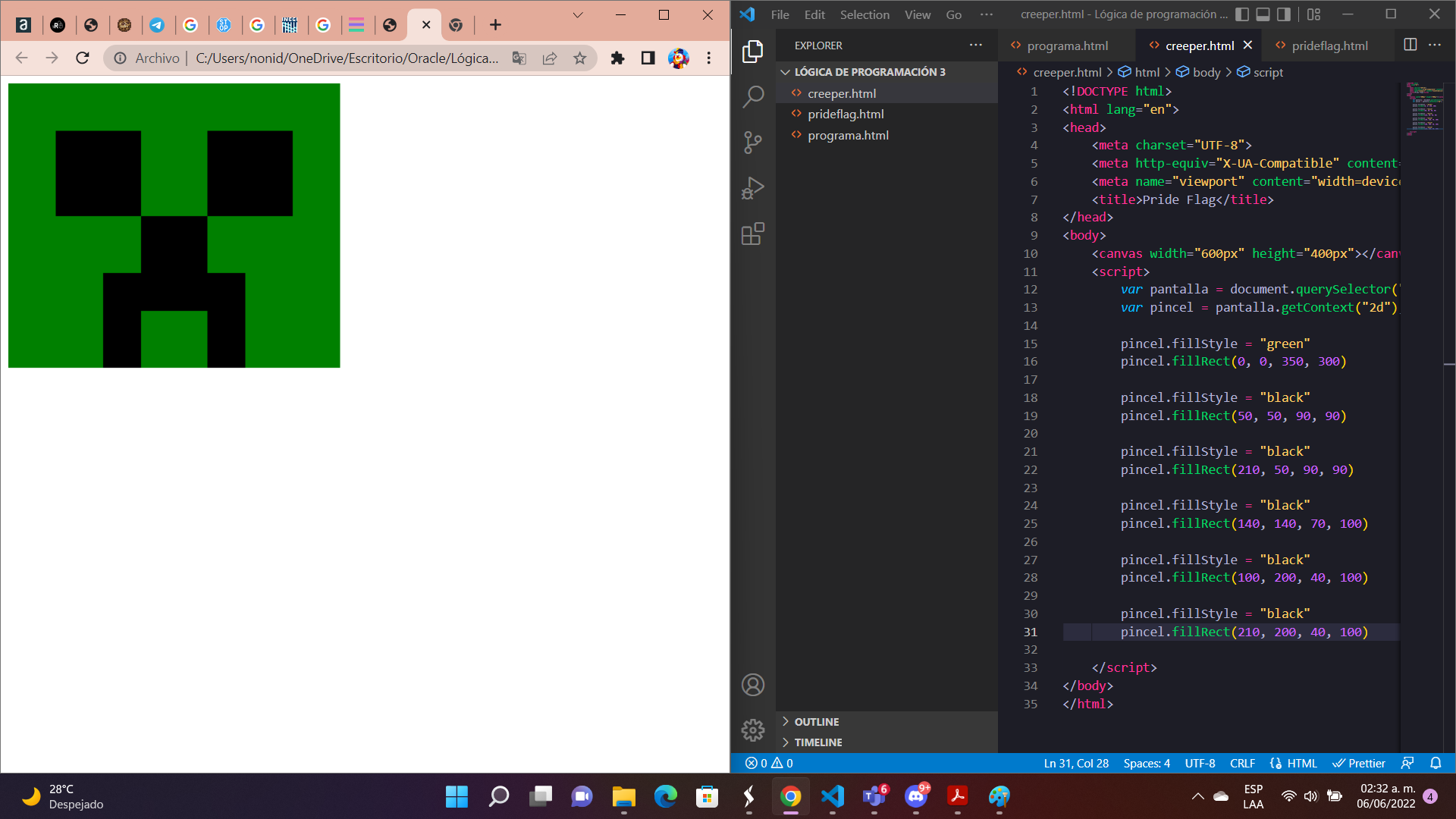The height and width of the screenshot is (819, 1456).
Task: Open the Extensions view
Action: 752,234
